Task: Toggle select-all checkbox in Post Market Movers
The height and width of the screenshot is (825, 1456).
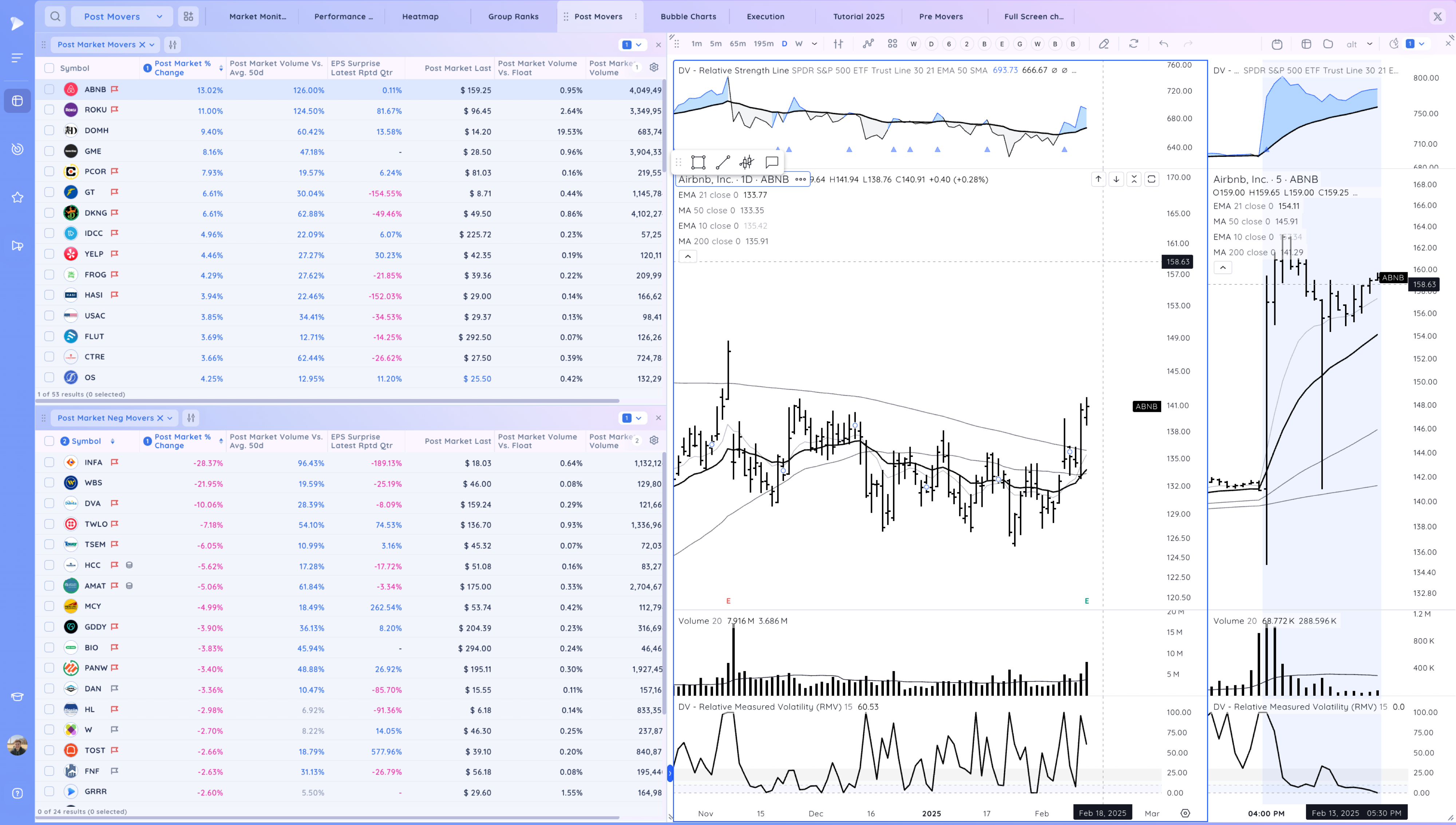Action: (49, 68)
